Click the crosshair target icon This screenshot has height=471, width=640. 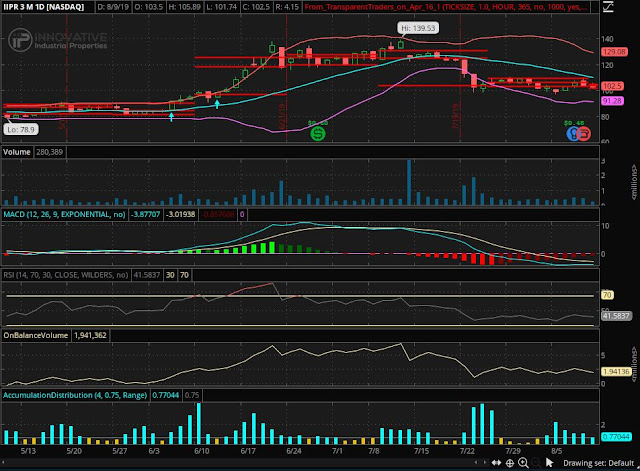510,463
